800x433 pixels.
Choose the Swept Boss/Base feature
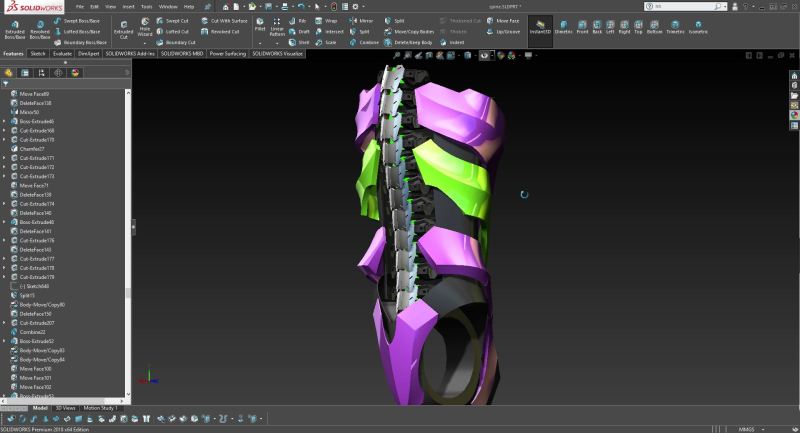(x=77, y=21)
